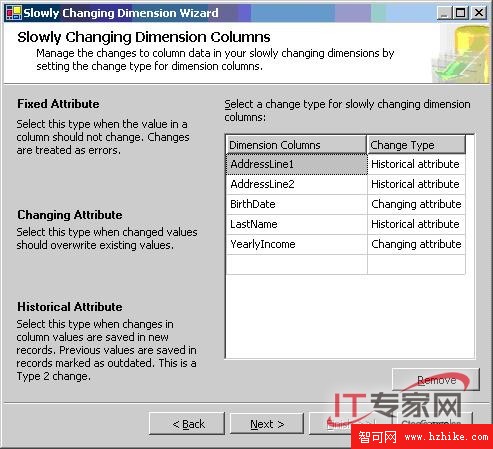Select the AddressLine1 dimension column cell

(x=297, y=164)
